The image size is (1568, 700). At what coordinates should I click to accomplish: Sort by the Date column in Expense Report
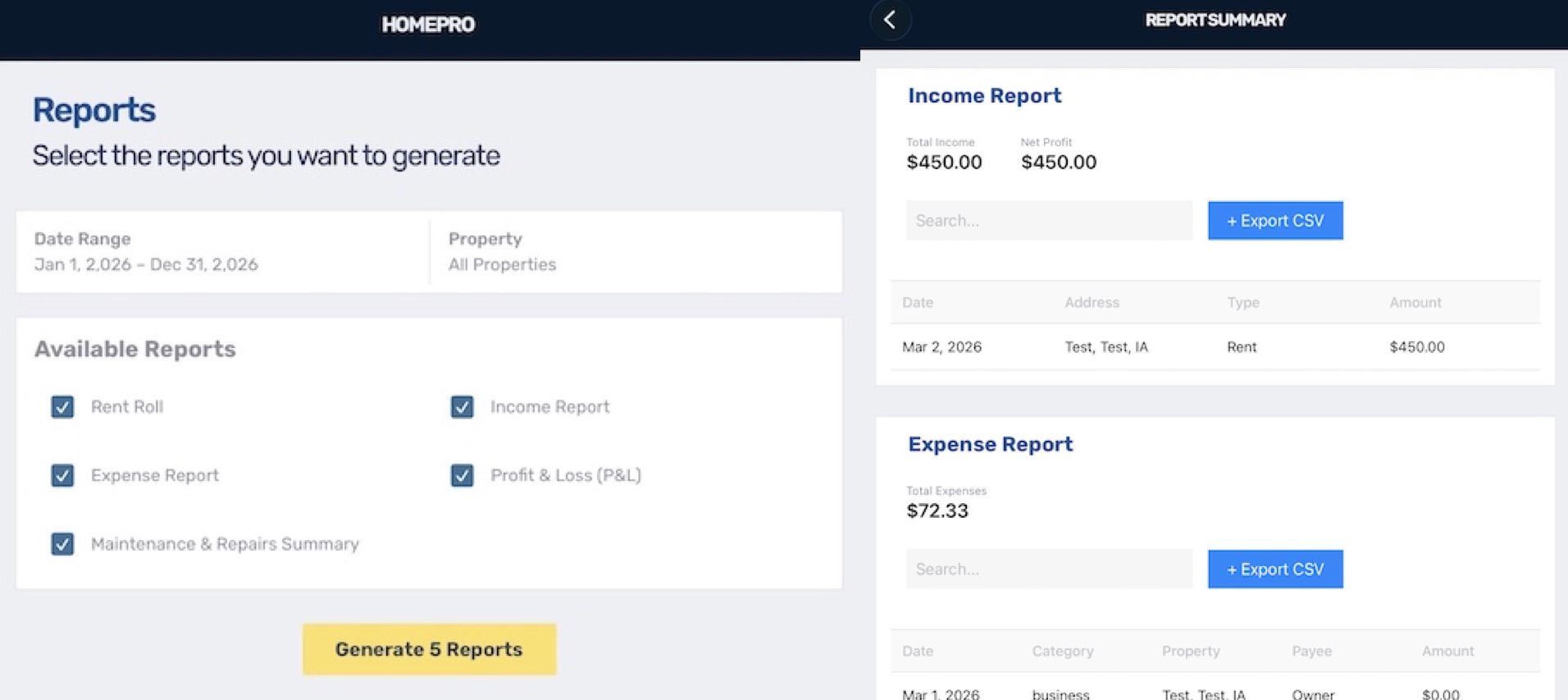coord(917,651)
